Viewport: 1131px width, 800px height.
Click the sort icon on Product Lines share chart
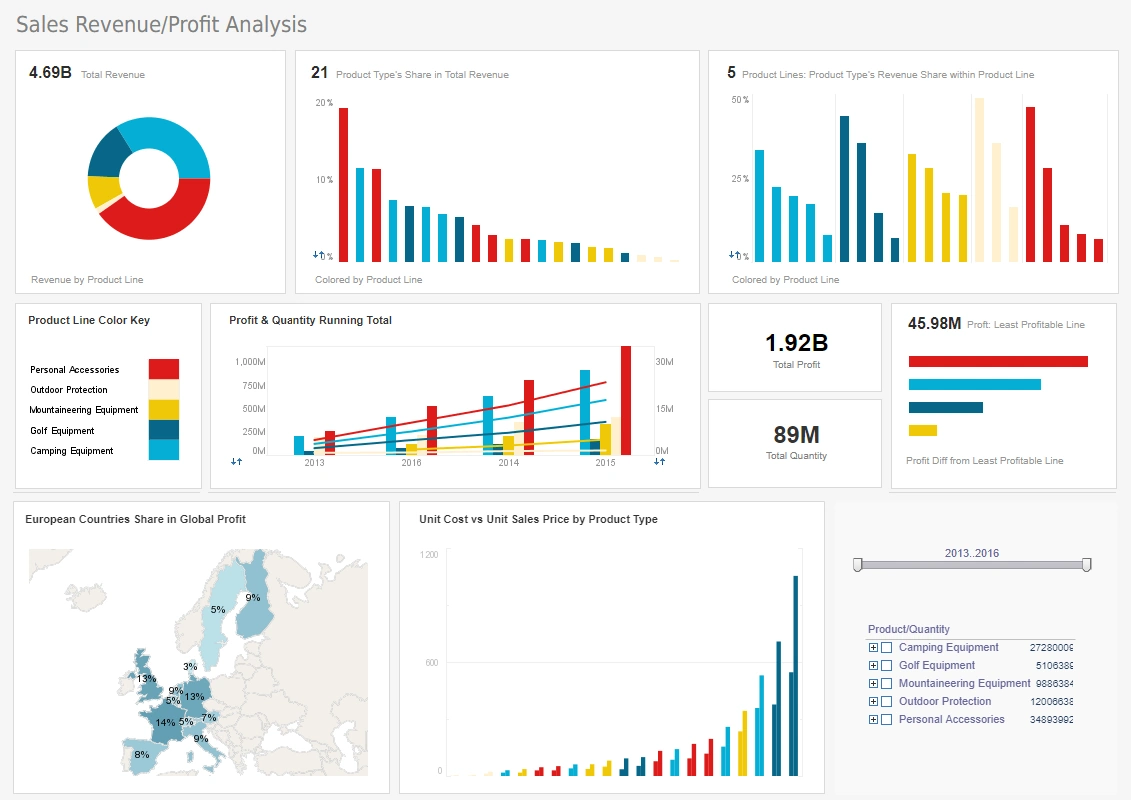pos(736,256)
